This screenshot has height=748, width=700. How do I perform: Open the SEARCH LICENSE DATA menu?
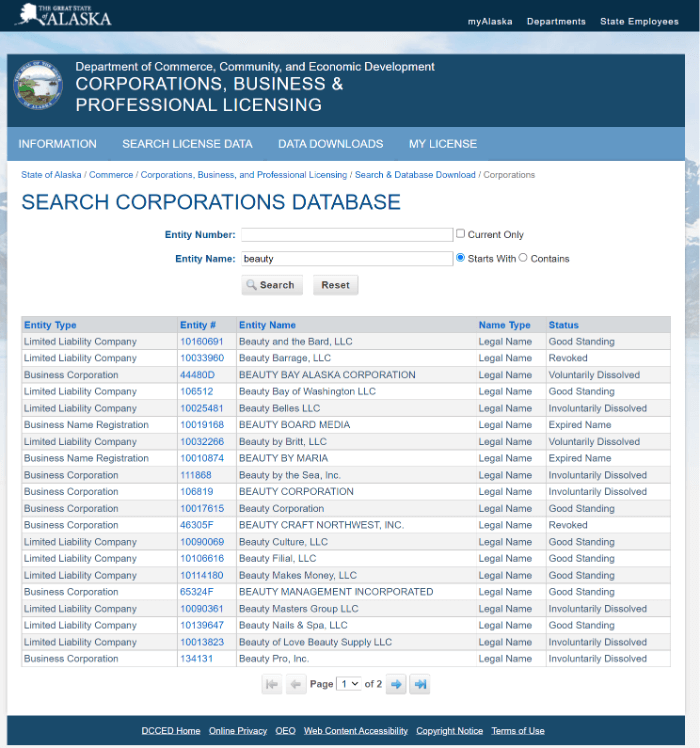187,144
